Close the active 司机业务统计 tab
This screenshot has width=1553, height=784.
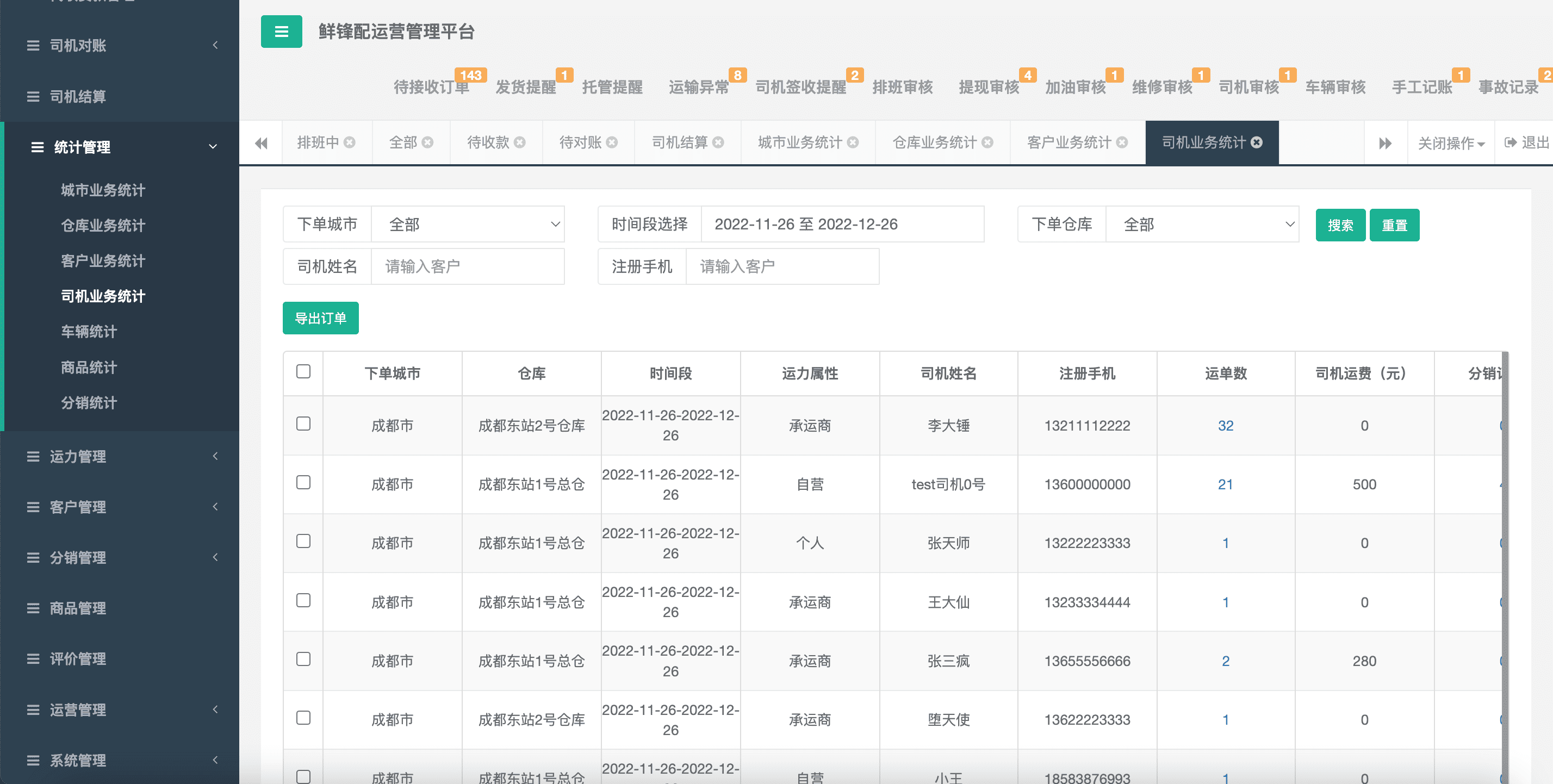click(x=1257, y=142)
